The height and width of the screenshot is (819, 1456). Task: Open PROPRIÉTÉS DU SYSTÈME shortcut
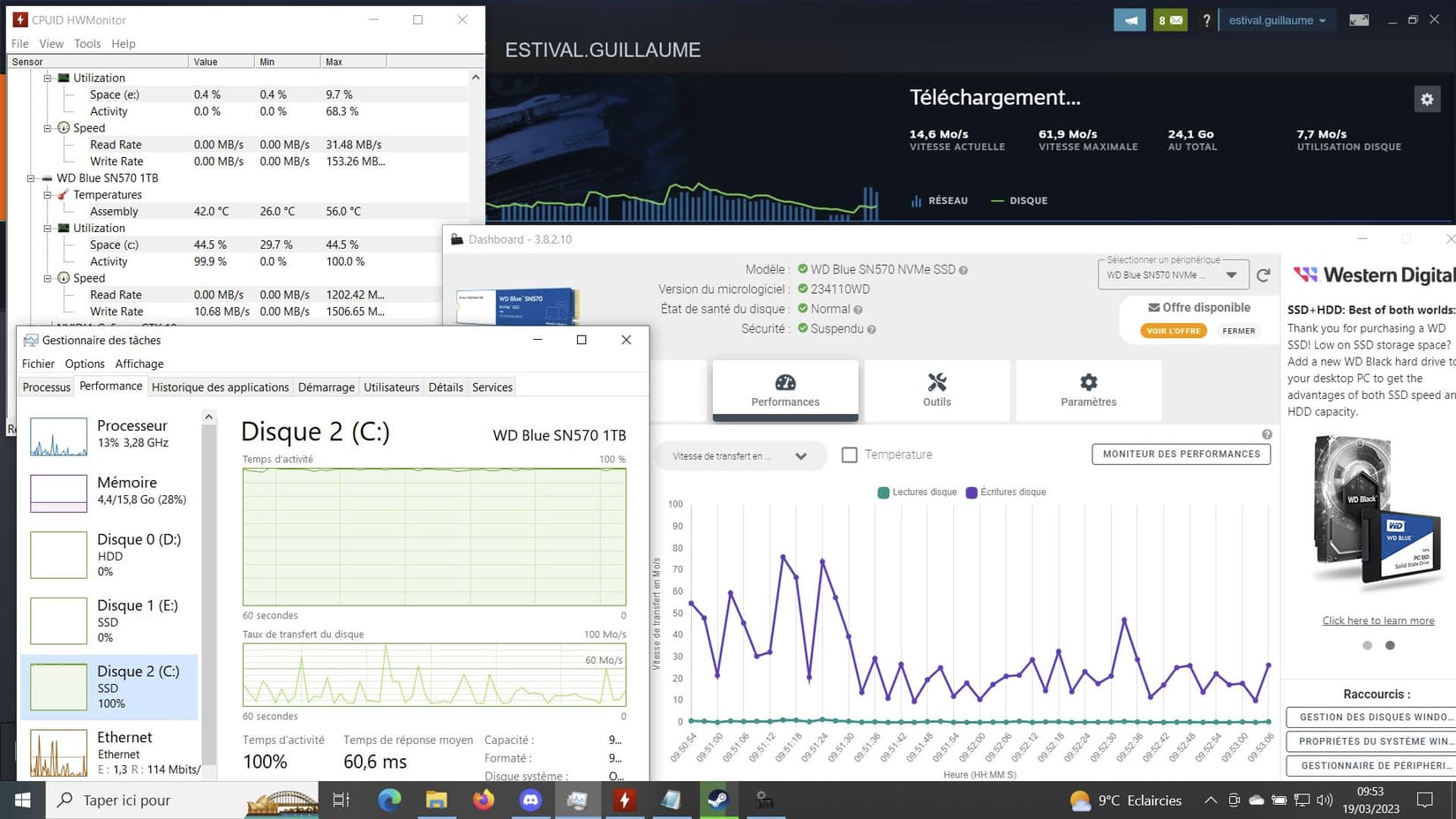pyautogui.click(x=1371, y=741)
